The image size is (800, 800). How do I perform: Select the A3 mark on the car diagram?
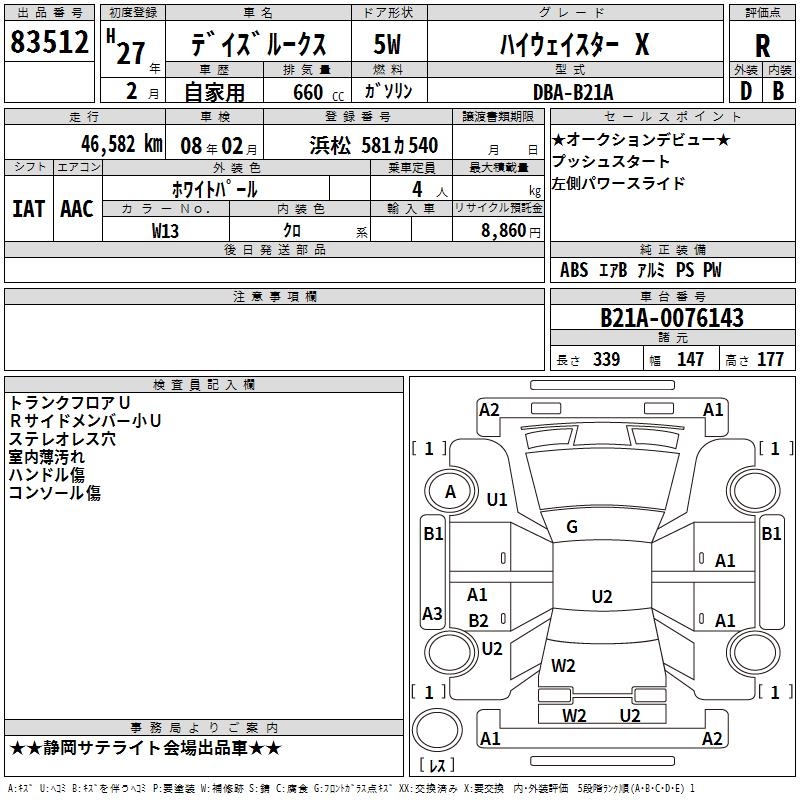point(432,613)
